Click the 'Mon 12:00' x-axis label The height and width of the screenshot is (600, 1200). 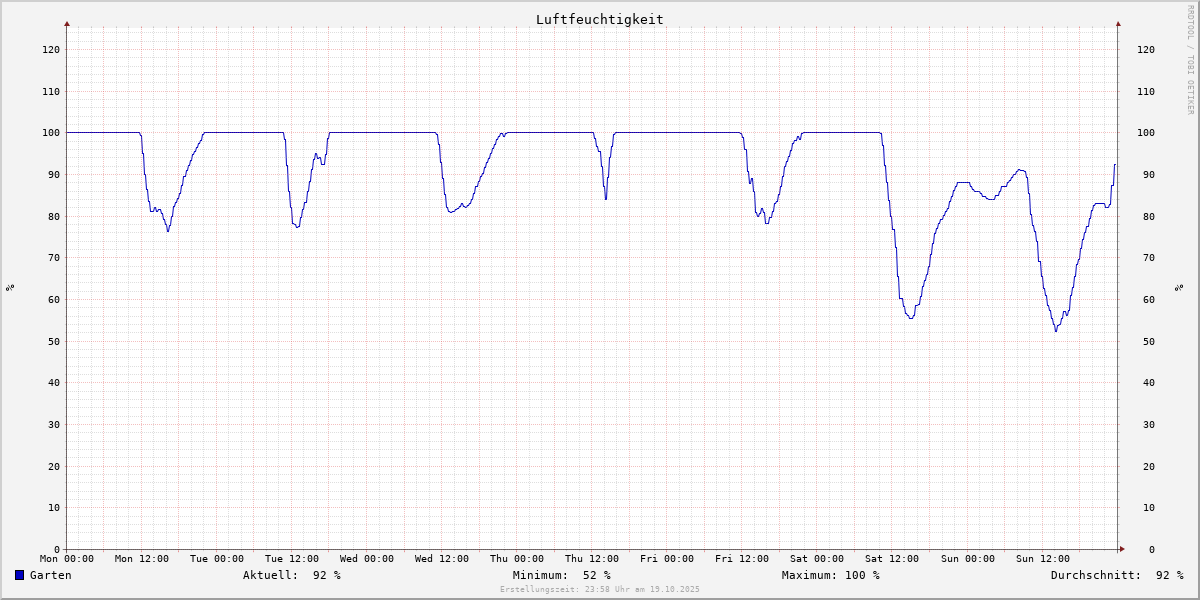click(142, 559)
